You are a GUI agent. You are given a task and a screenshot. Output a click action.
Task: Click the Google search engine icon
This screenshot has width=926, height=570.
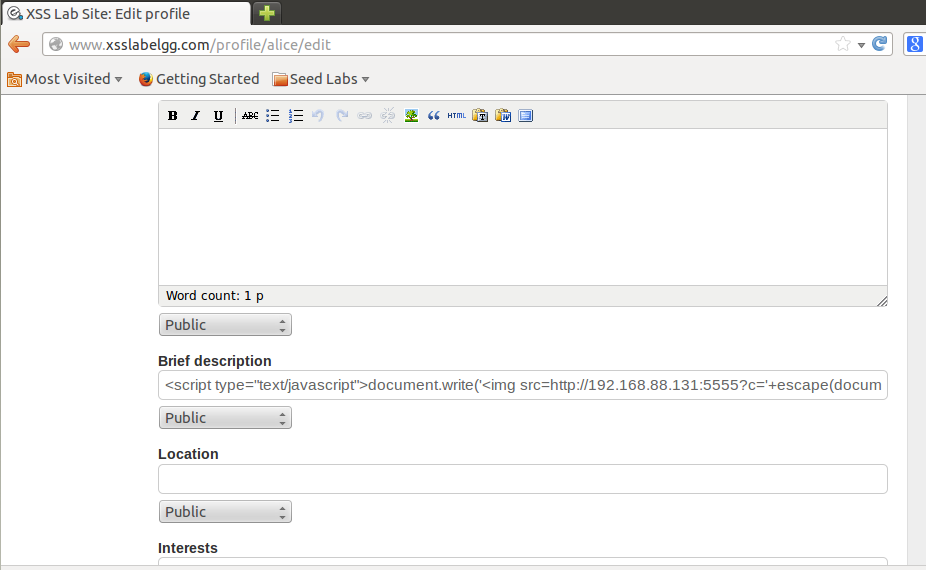(x=914, y=44)
